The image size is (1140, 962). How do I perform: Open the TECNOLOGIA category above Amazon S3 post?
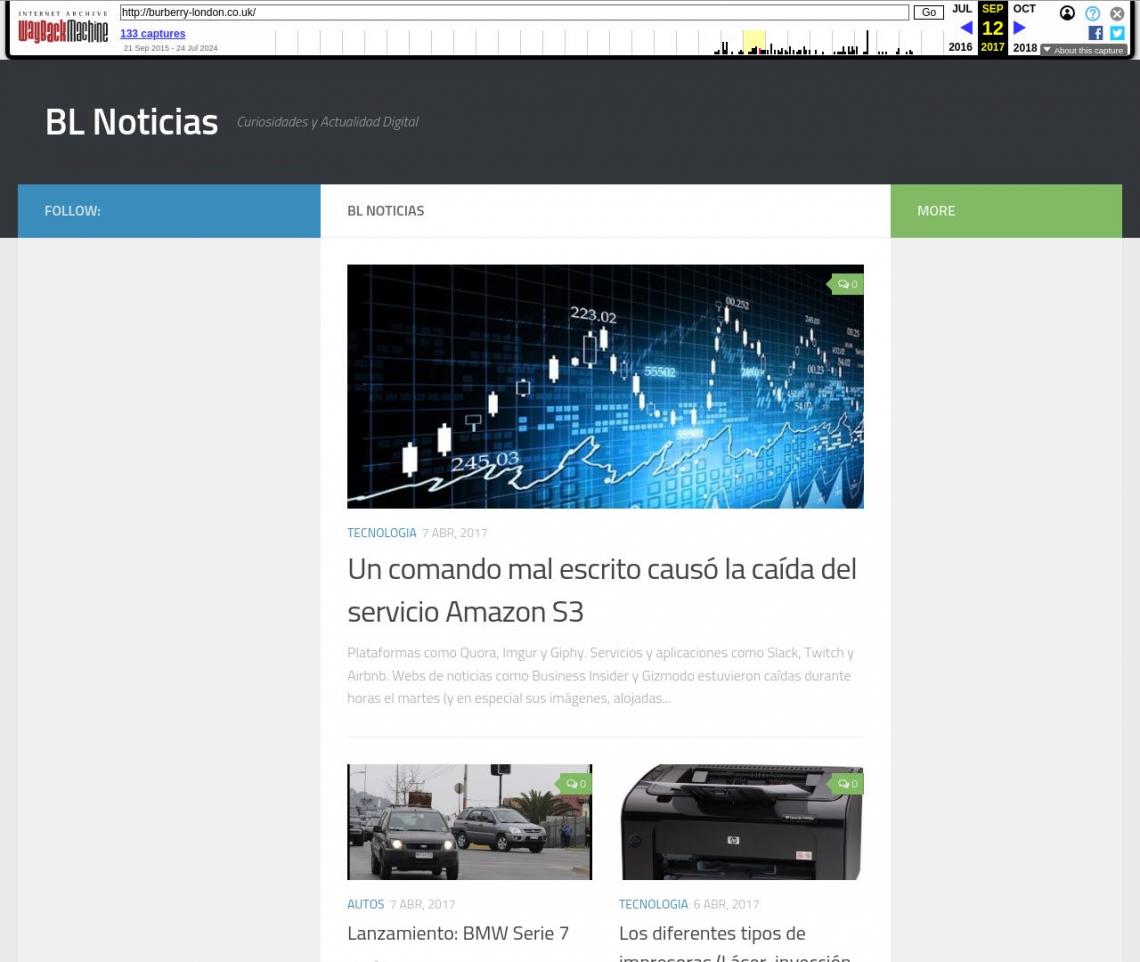tap(382, 533)
